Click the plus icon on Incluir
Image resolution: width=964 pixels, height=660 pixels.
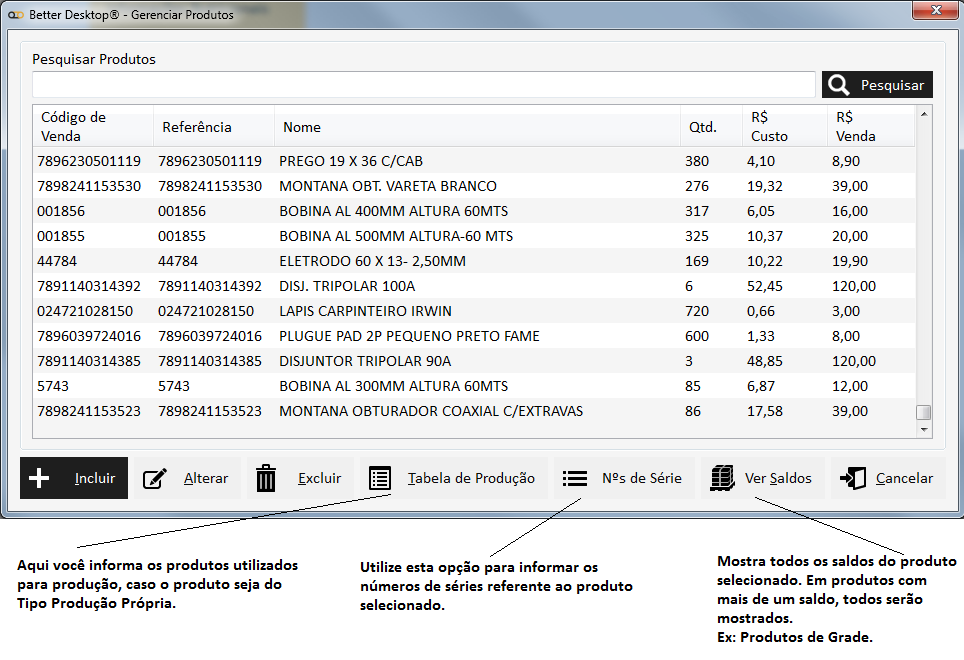39,478
